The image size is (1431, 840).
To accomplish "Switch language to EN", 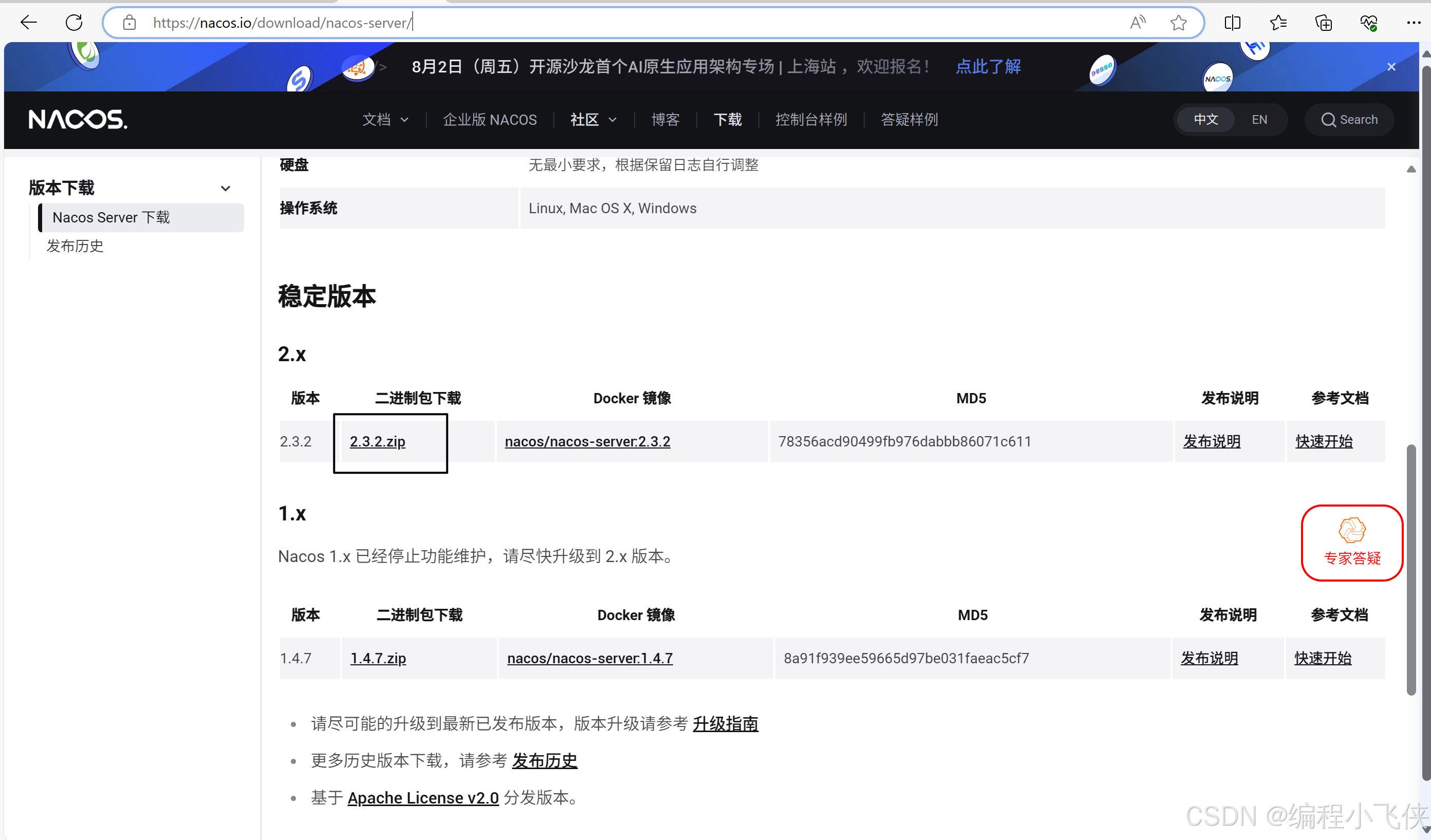I will click(1259, 119).
